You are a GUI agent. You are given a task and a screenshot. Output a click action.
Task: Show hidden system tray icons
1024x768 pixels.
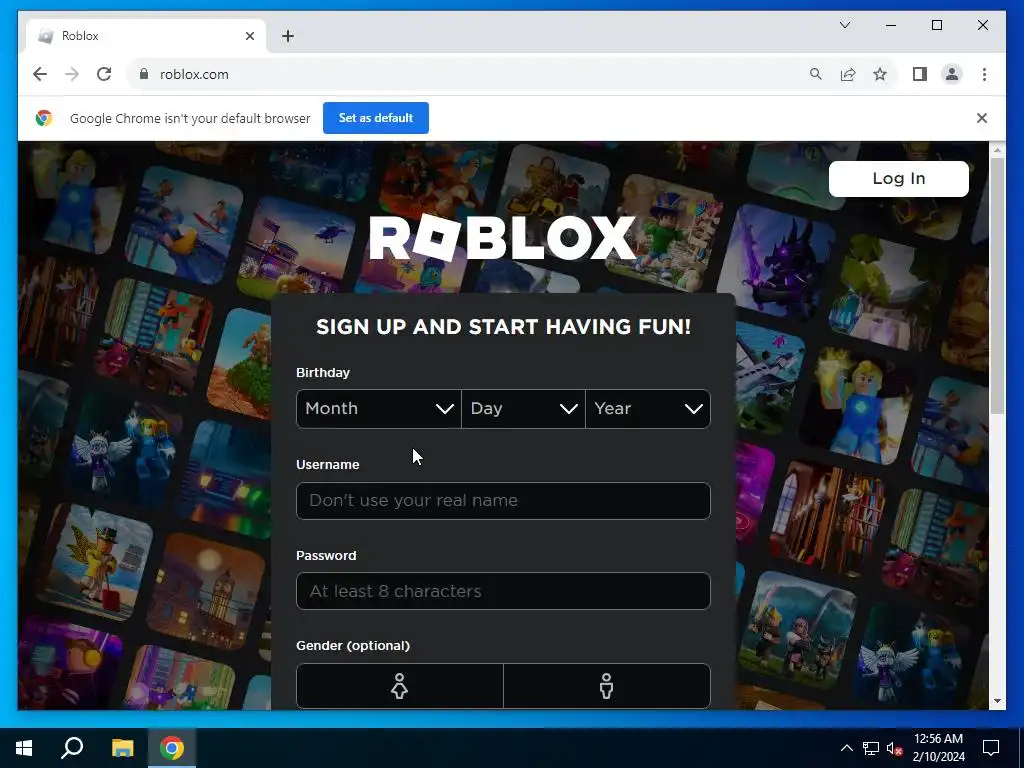tap(846, 748)
